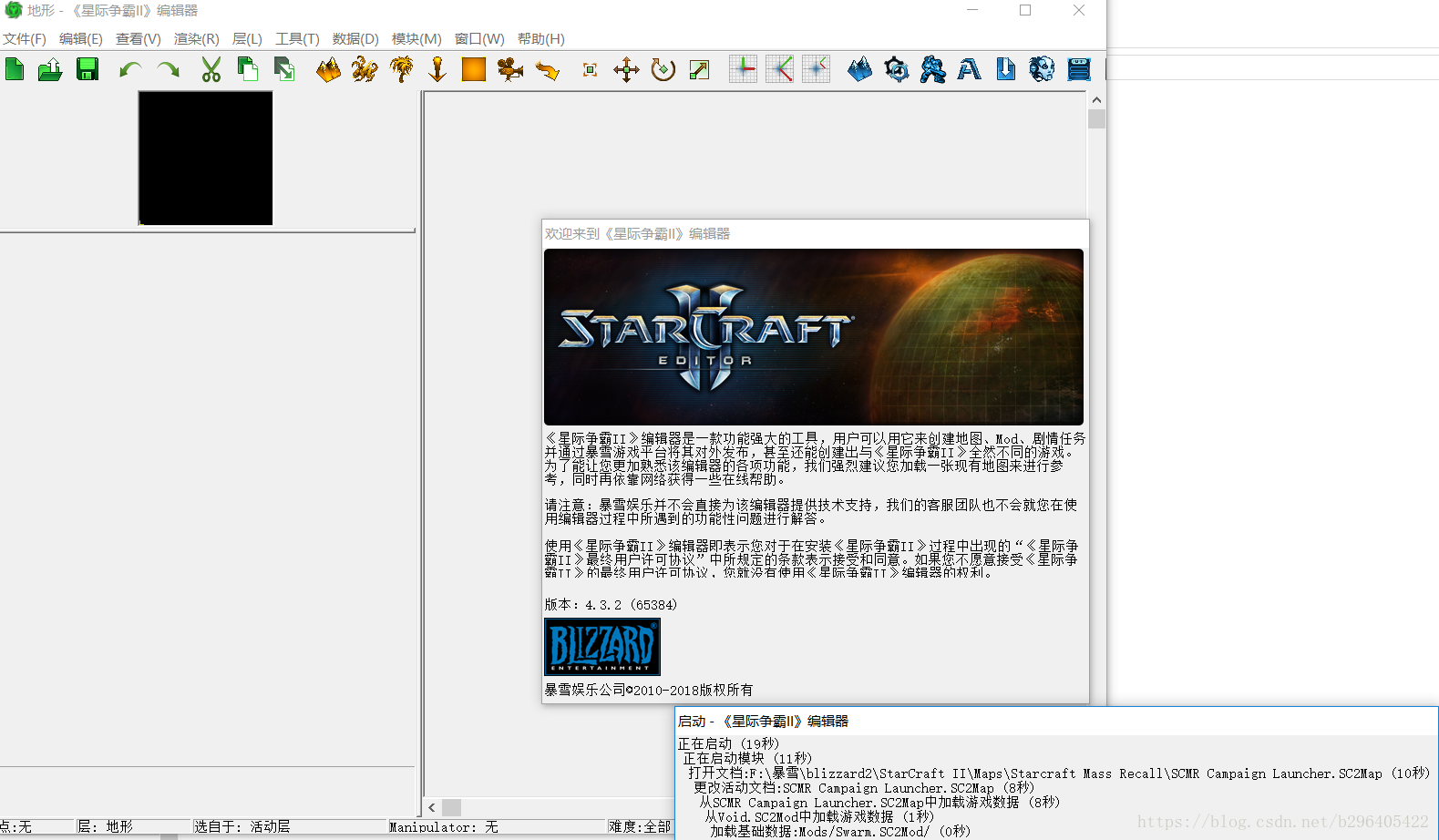Open the 模块(M) menu
The height and width of the screenshot is (840, 1439).
pos(416,39)
